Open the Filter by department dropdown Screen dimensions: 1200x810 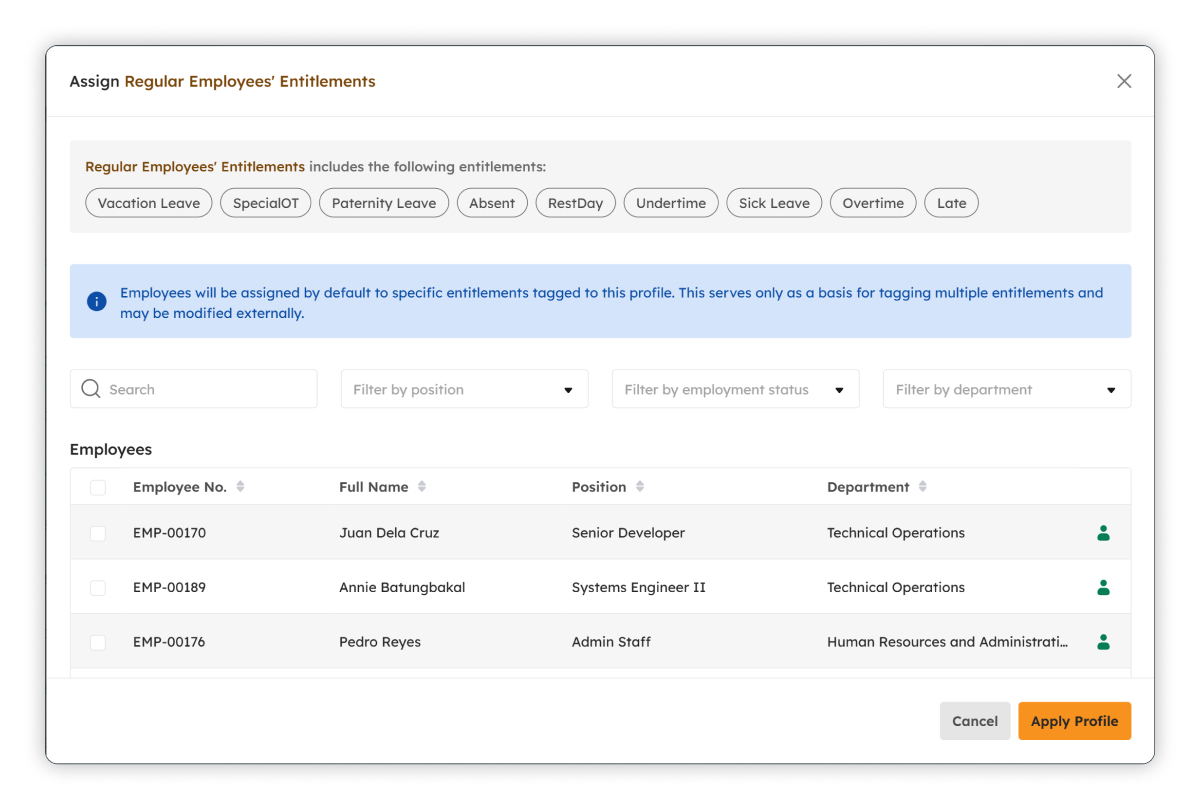click(x=1007, y=389)
